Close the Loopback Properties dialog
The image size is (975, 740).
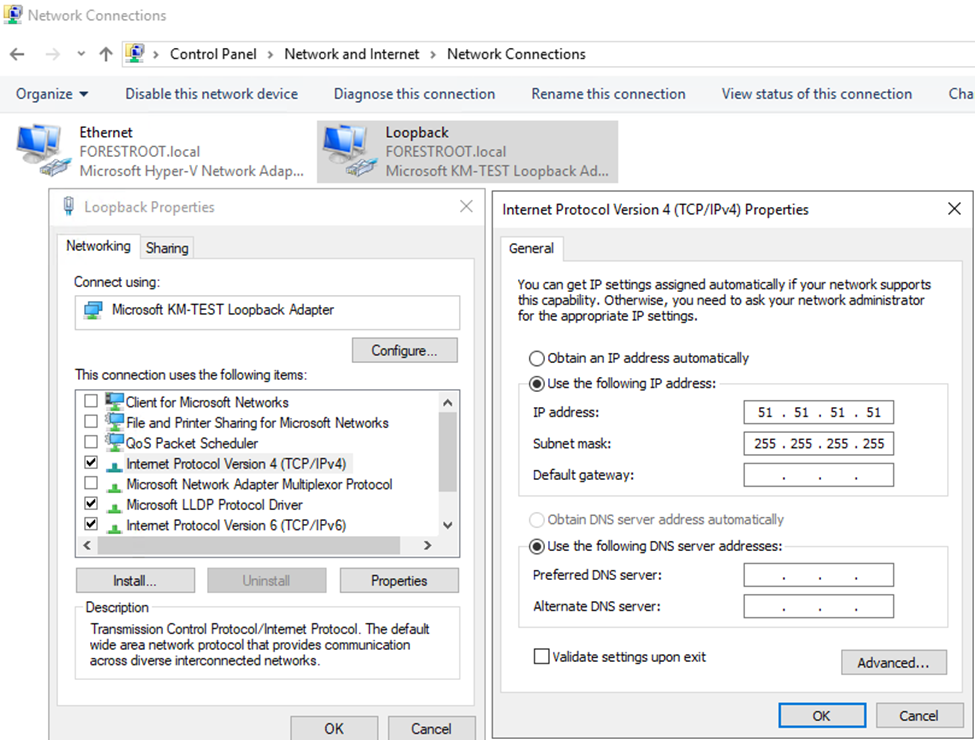click(x=466, y=206)
